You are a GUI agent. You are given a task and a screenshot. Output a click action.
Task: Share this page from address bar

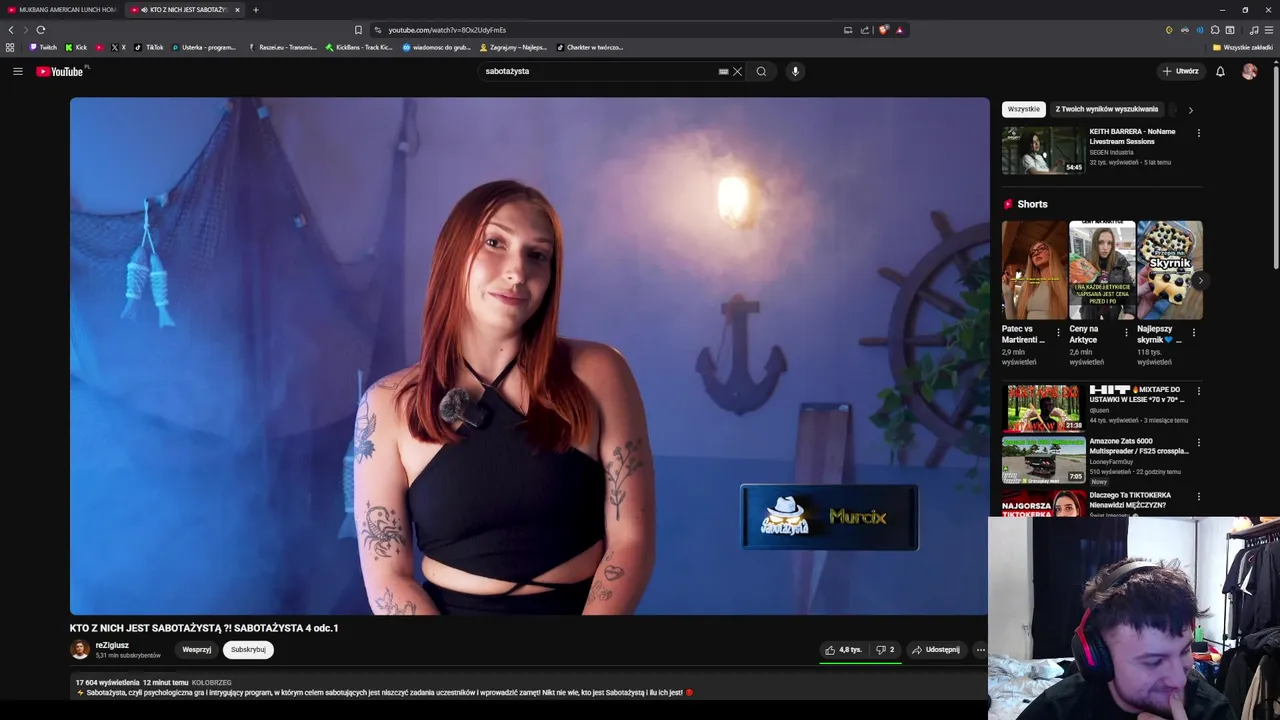click(x=865, y=30)
